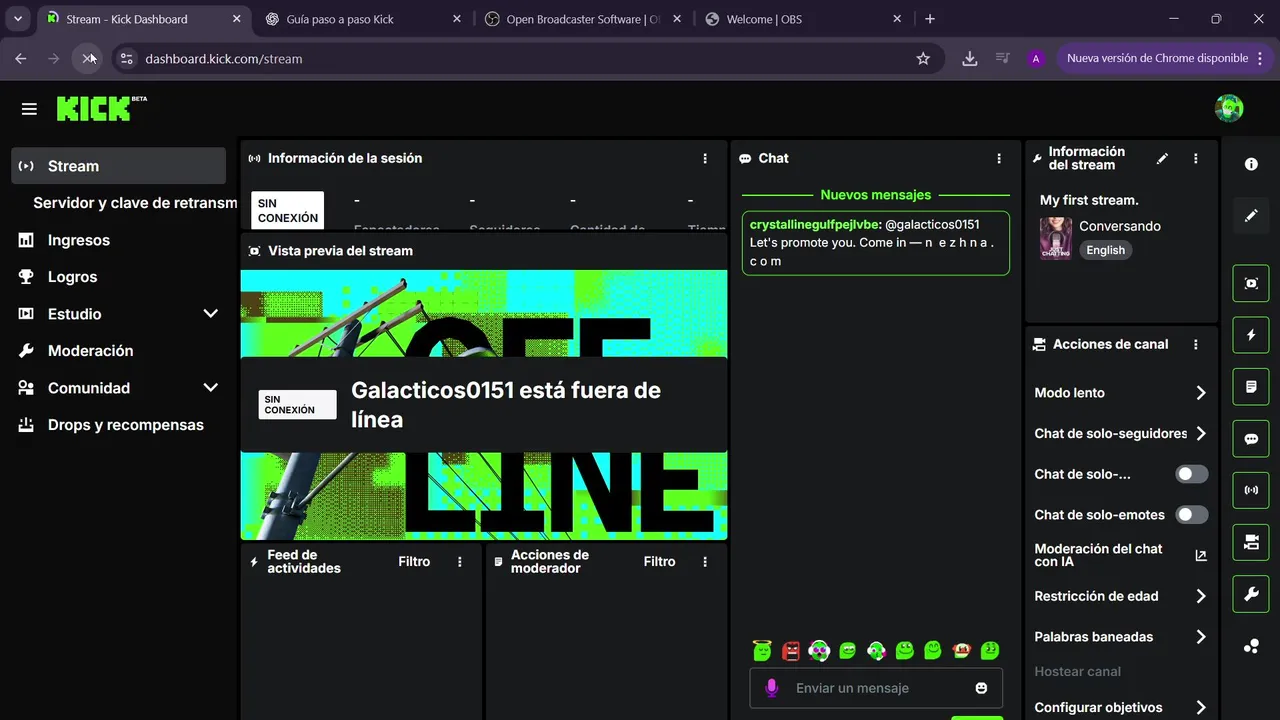1280x720 pixels.
Task: Click Filtro in Feed de actividades
Action: click(414, 562)
